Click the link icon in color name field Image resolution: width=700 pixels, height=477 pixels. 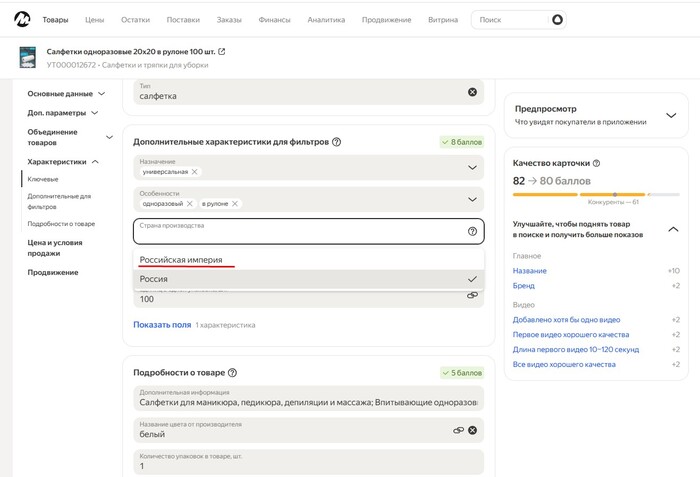pyautogui.click(x=458, y=430)
